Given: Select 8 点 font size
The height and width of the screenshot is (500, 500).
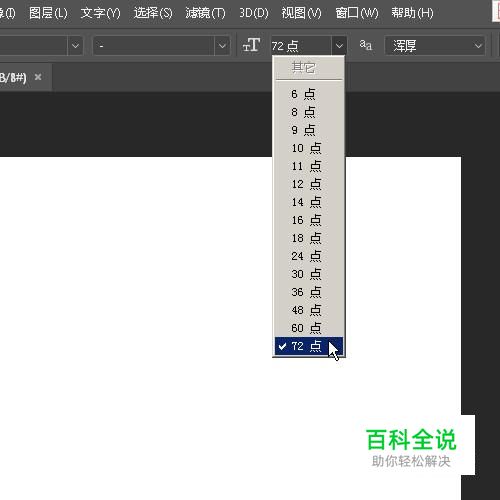Looking at the screenshot, I should click(309, 112).
